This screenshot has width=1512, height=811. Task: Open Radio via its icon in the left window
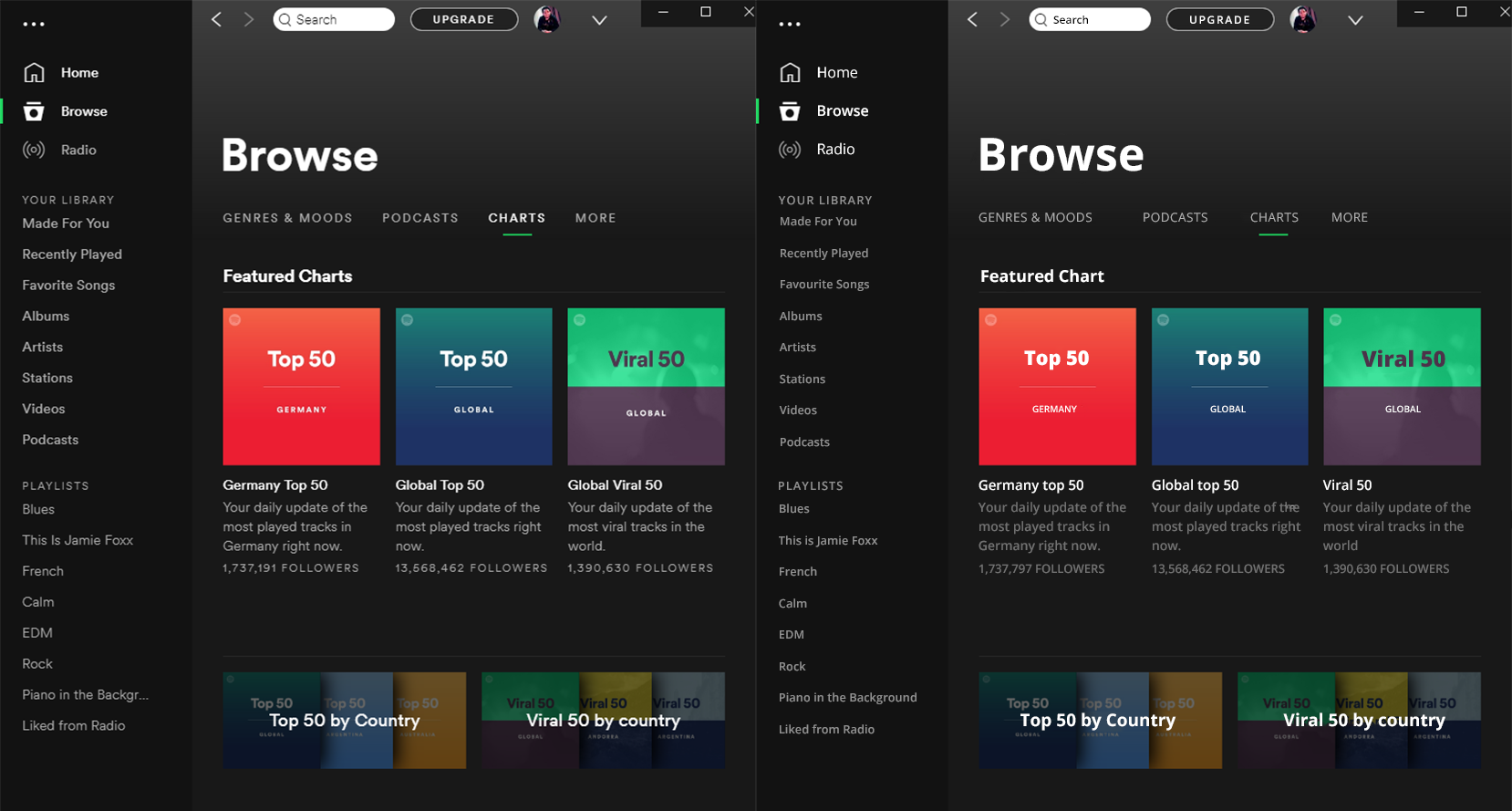[34, 150]
